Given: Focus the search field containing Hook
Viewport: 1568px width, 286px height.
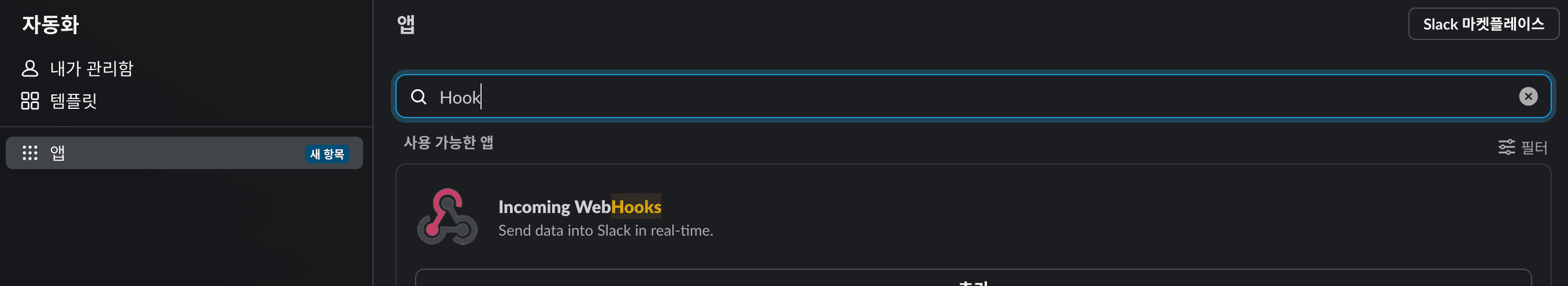Looking at the screenshot, I should [x=913, y=97].
